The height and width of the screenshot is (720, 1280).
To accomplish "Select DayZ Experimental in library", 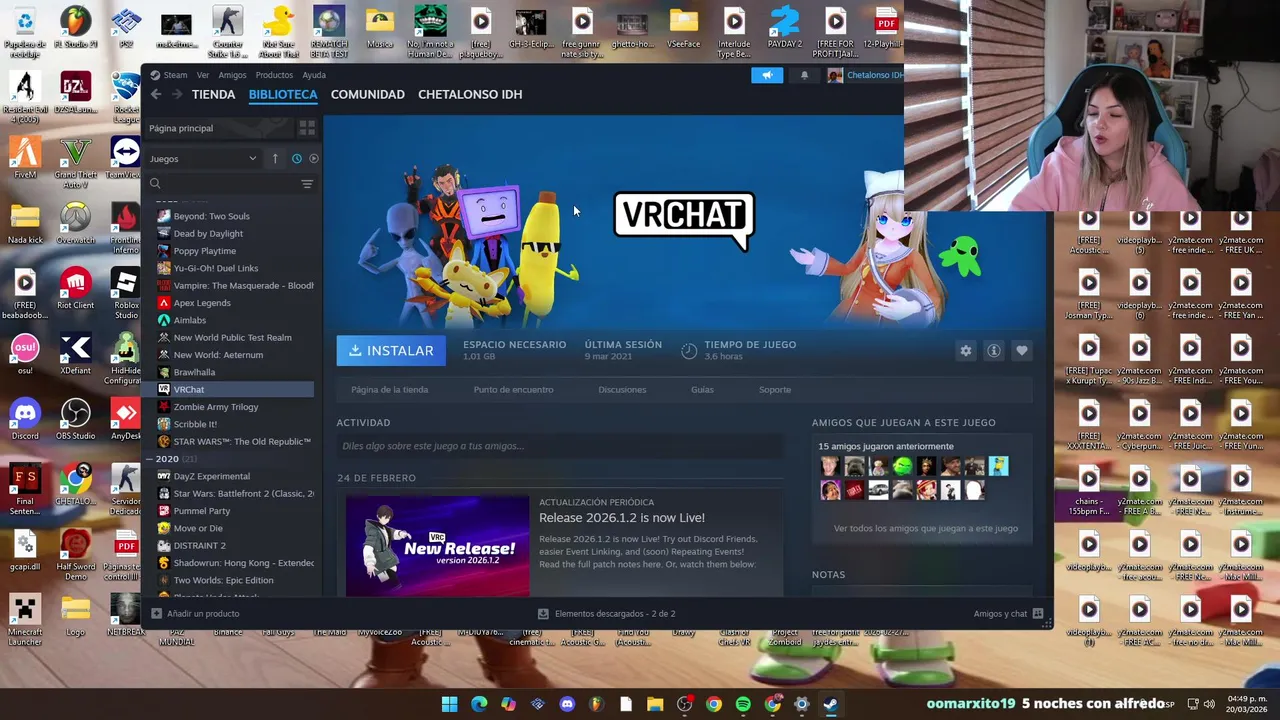I will pyautogui.click(x=212, y=476).
